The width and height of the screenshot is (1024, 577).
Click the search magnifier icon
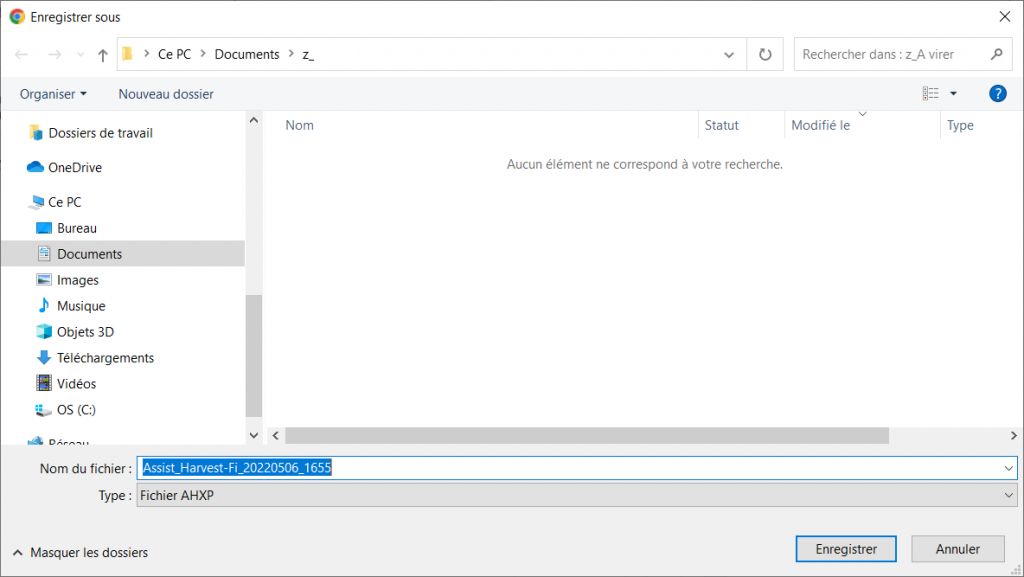pos(996,55)
